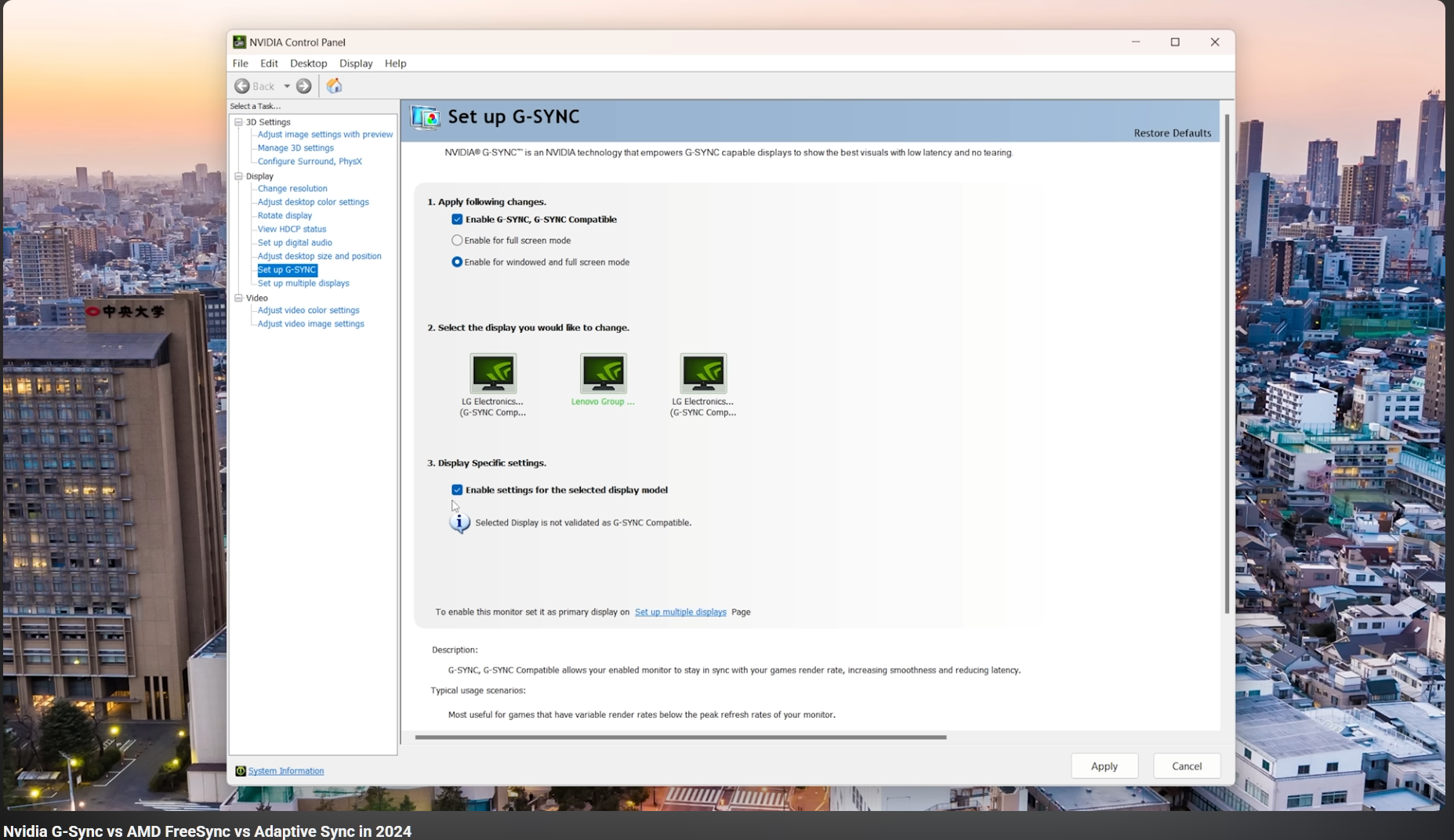Maximize the NVIDIA Control Panel window
The width and height of the screenshot is (1454, 840).
click(x=1175, y=42)
